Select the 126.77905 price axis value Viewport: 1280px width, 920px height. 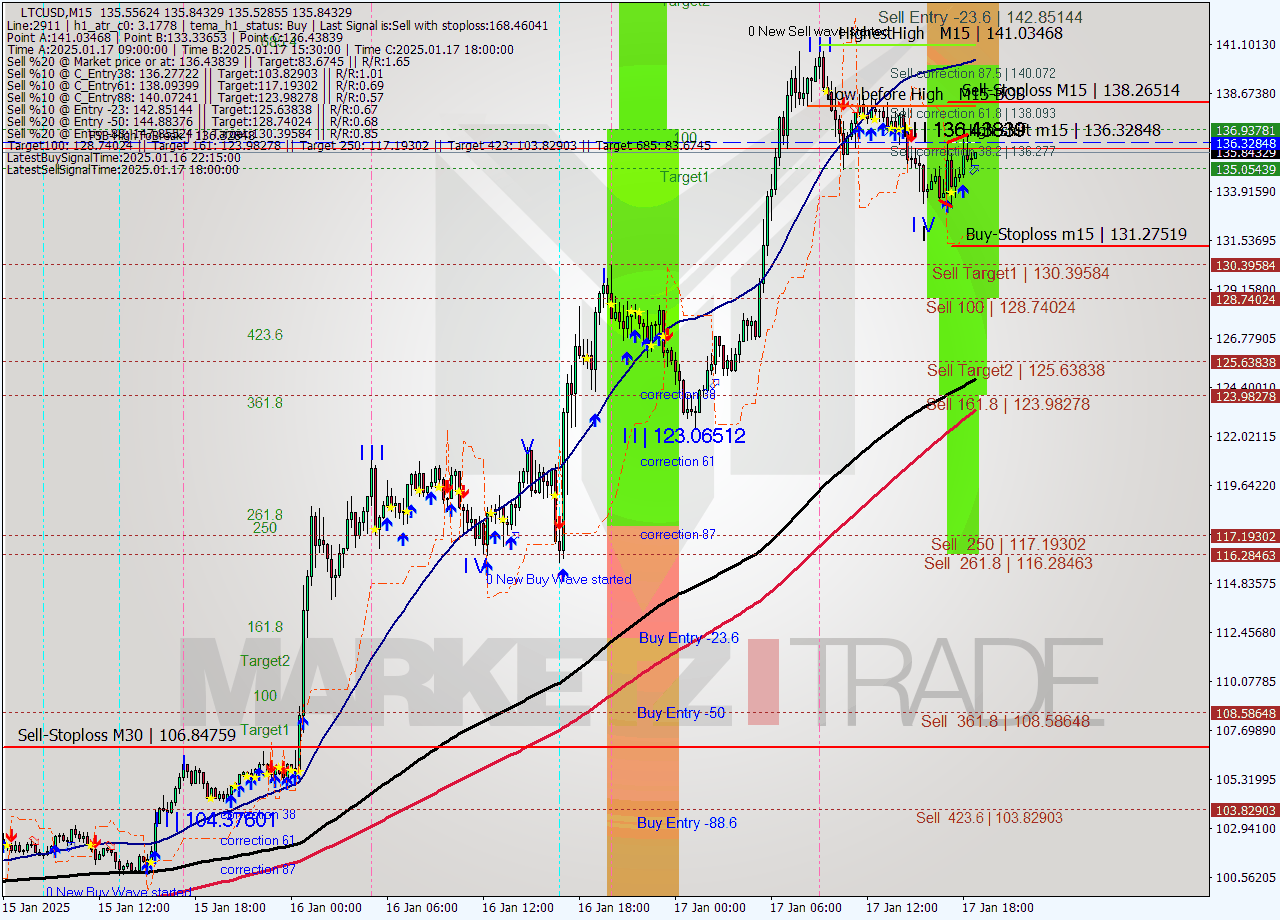[x=1245, y=339]
